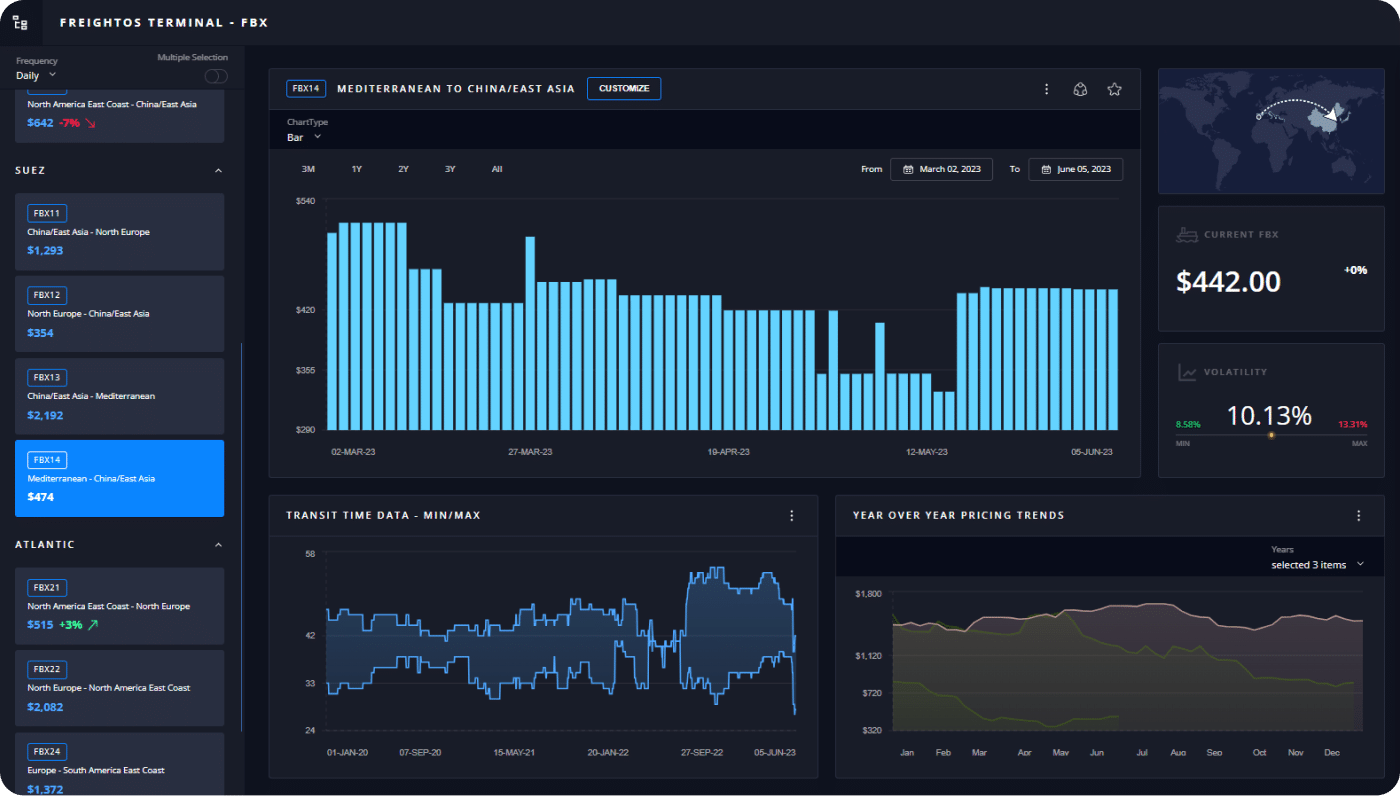Open Year Over Year panel three-dot menu
This screenshot has height=796, width=1400.
(1359, 516)
